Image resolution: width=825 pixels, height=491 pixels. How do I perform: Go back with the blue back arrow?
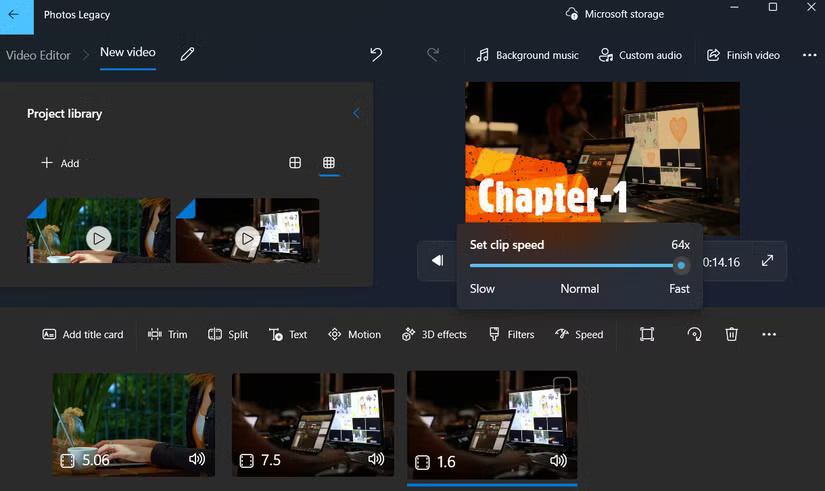pos(14,15)
